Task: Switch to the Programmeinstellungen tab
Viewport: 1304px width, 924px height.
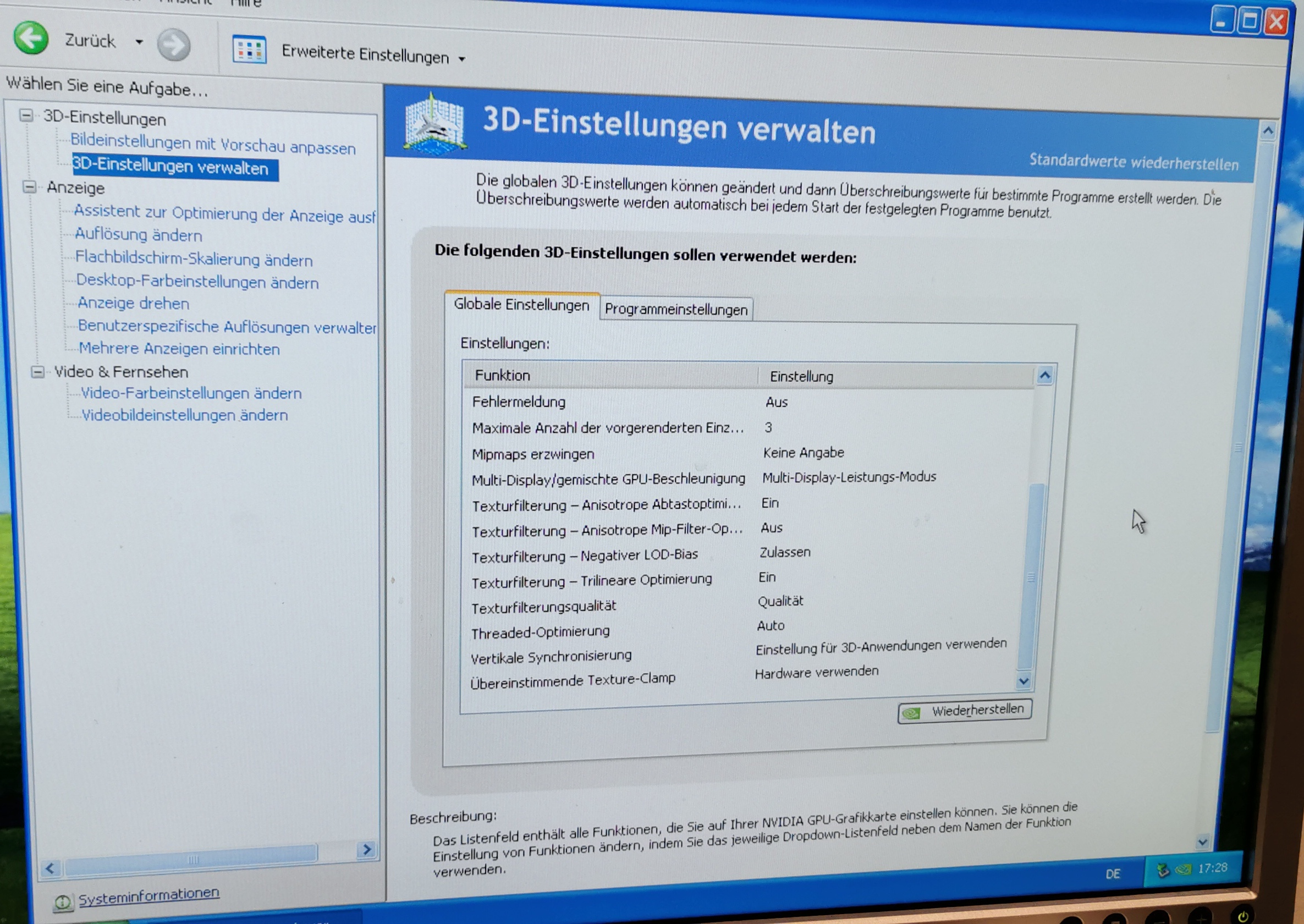Action: coord(676,310)
